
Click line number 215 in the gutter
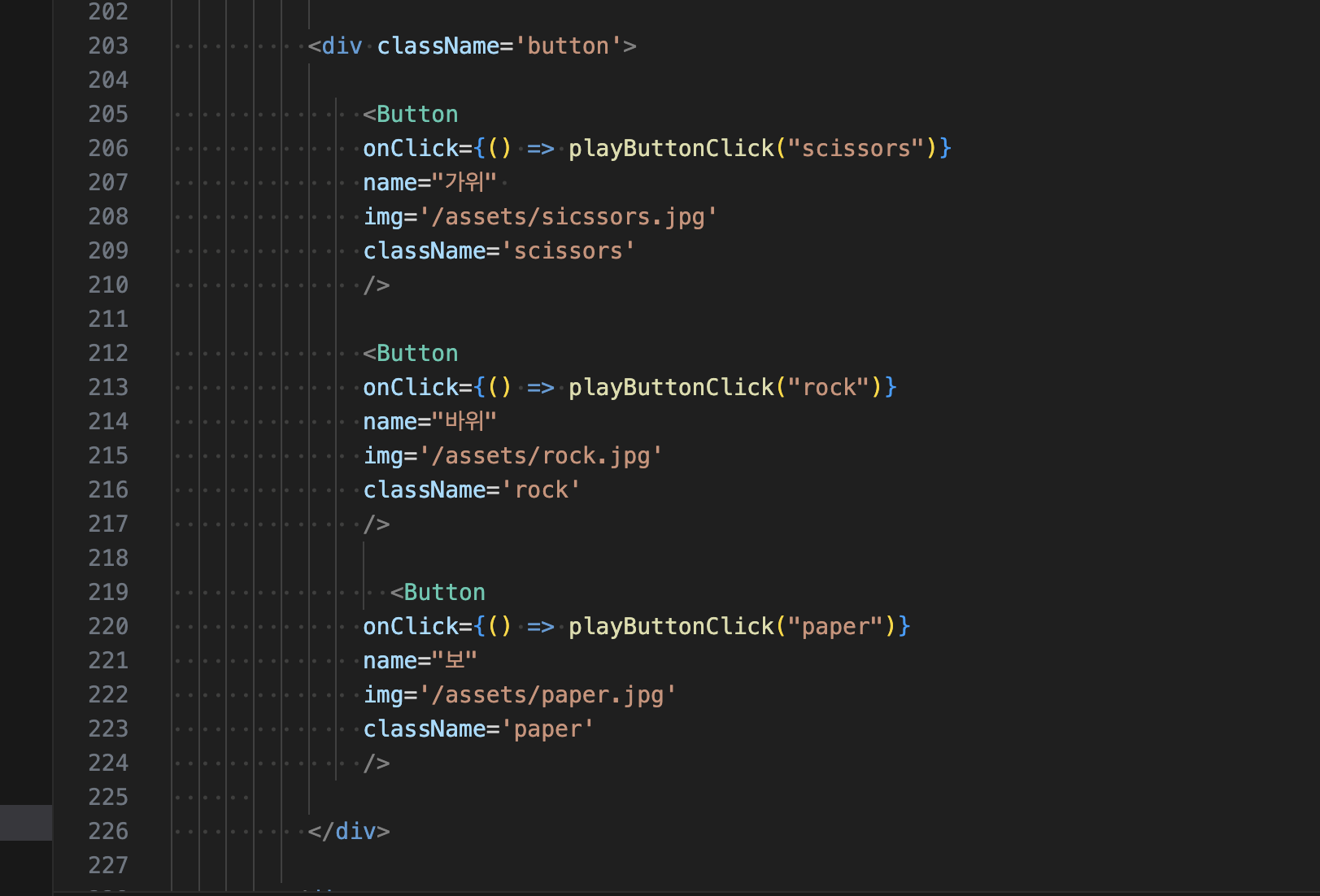pyautogui.click(x=108, y=455)
